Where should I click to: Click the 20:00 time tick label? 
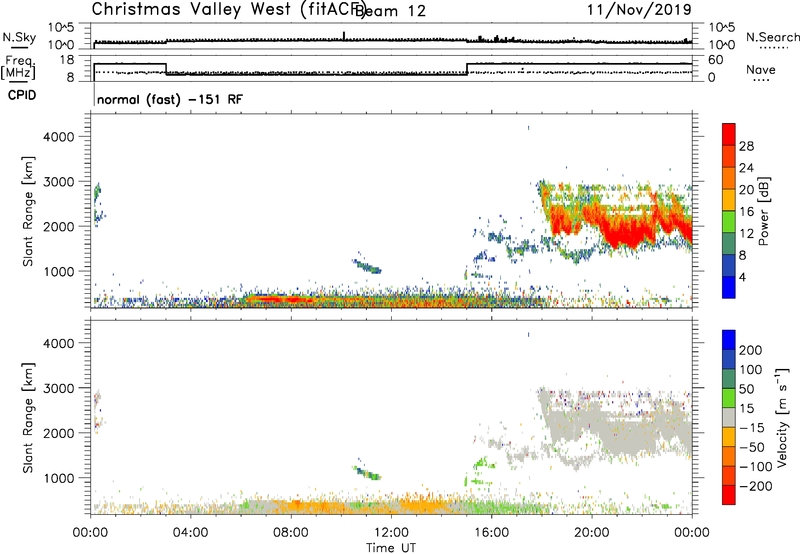point(591,533)
